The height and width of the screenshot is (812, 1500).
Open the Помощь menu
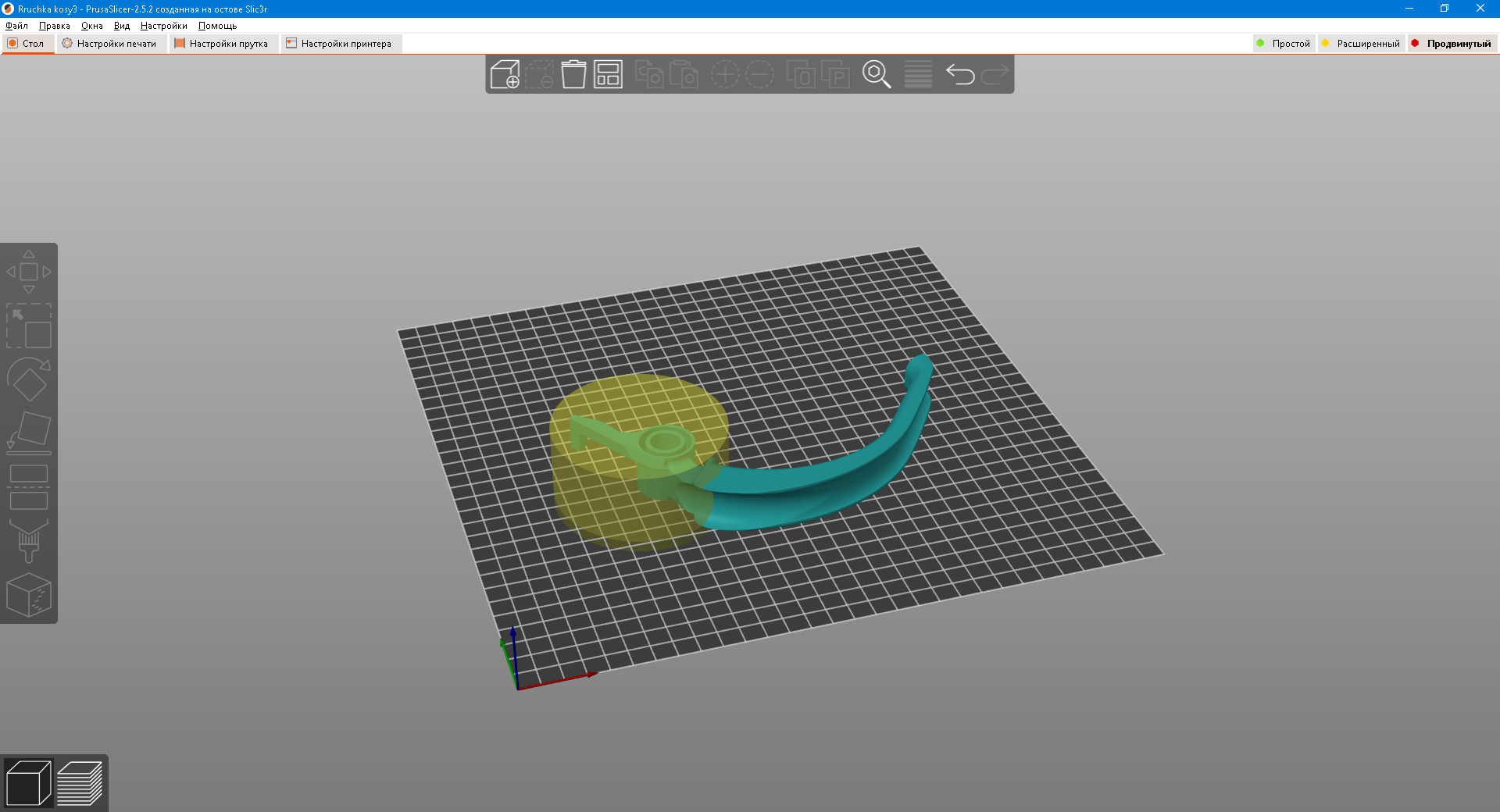click(x=217, y=26)
